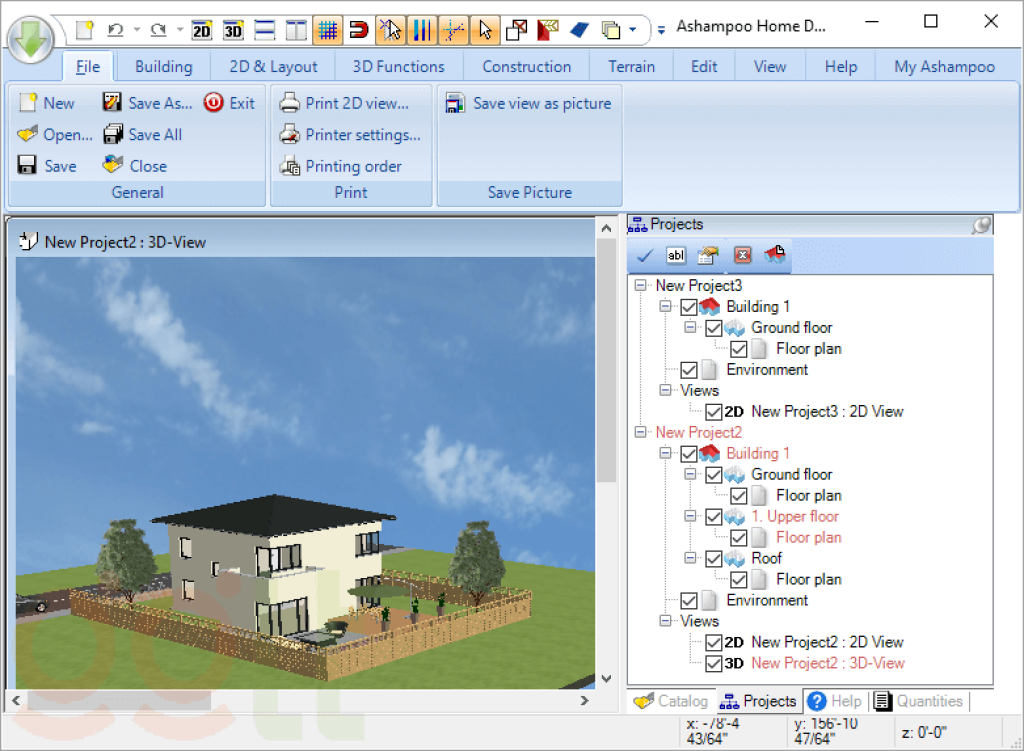Click the 'abl' rename icon in Projects panel

point(676,256)
